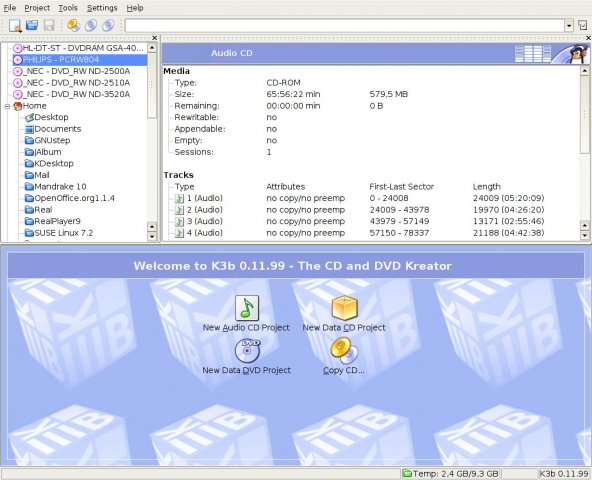Click the New Audio CD Project link
Image resolution: width=592 pixels, height=480 pixels.
pyautogui.click(x=246, y=328)
